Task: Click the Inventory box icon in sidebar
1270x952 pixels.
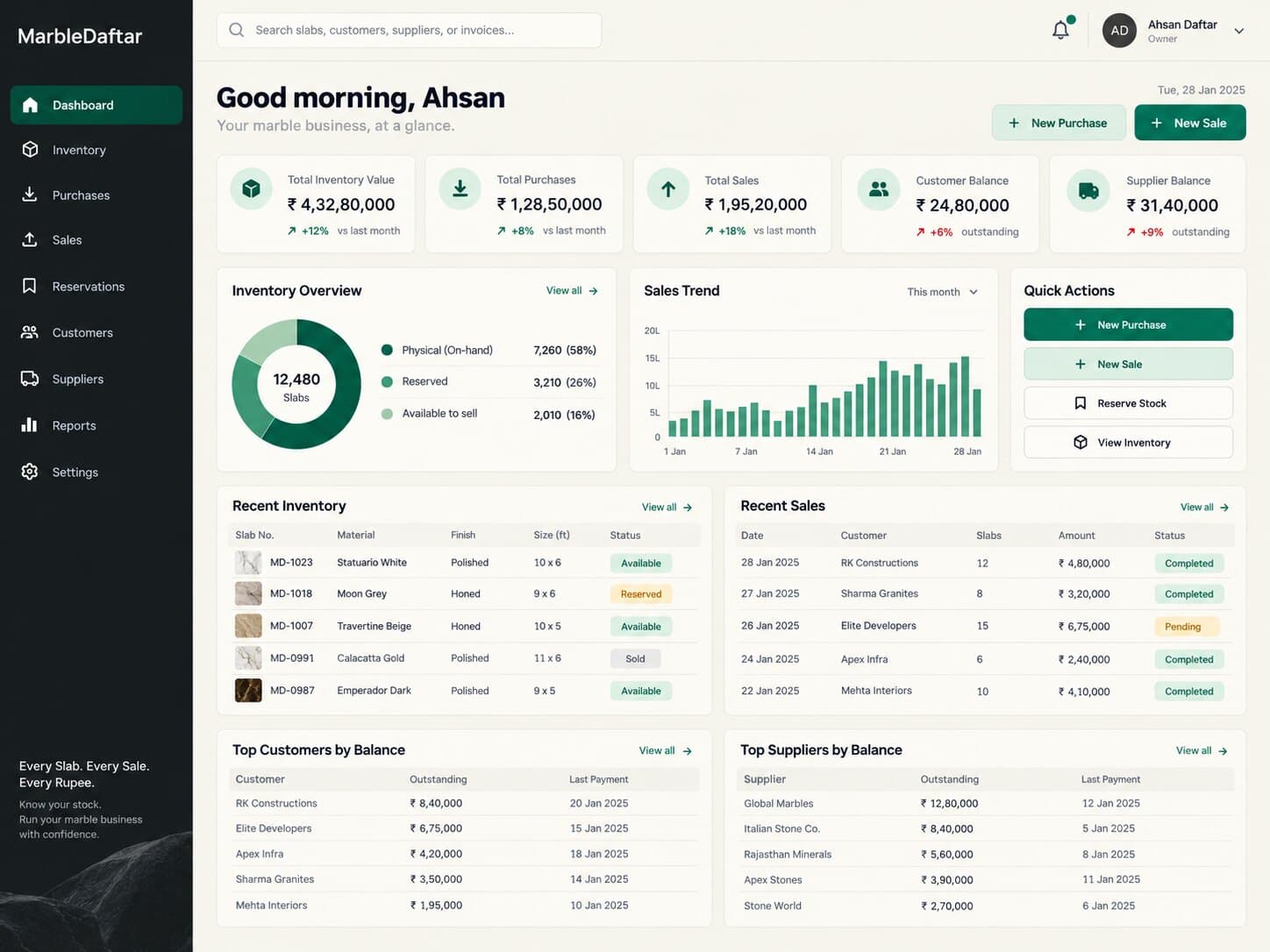Action: tap(30, 149)
